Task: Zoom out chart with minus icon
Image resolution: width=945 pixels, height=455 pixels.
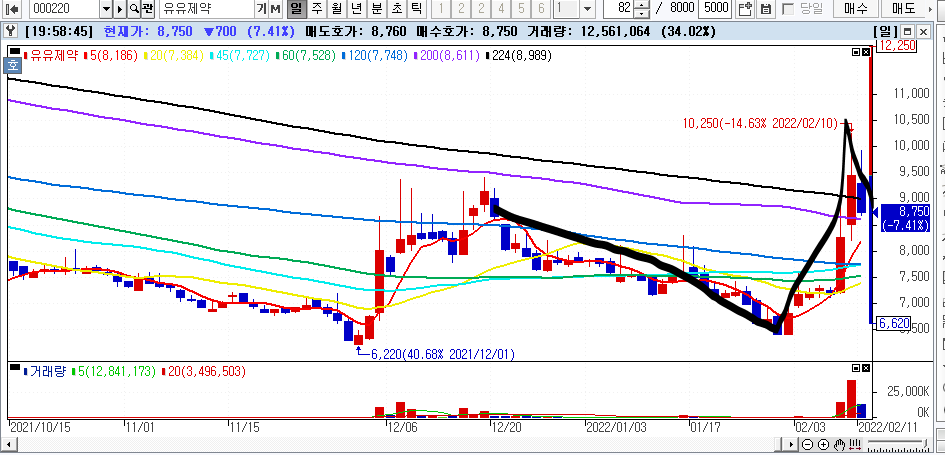Action: 808,445
